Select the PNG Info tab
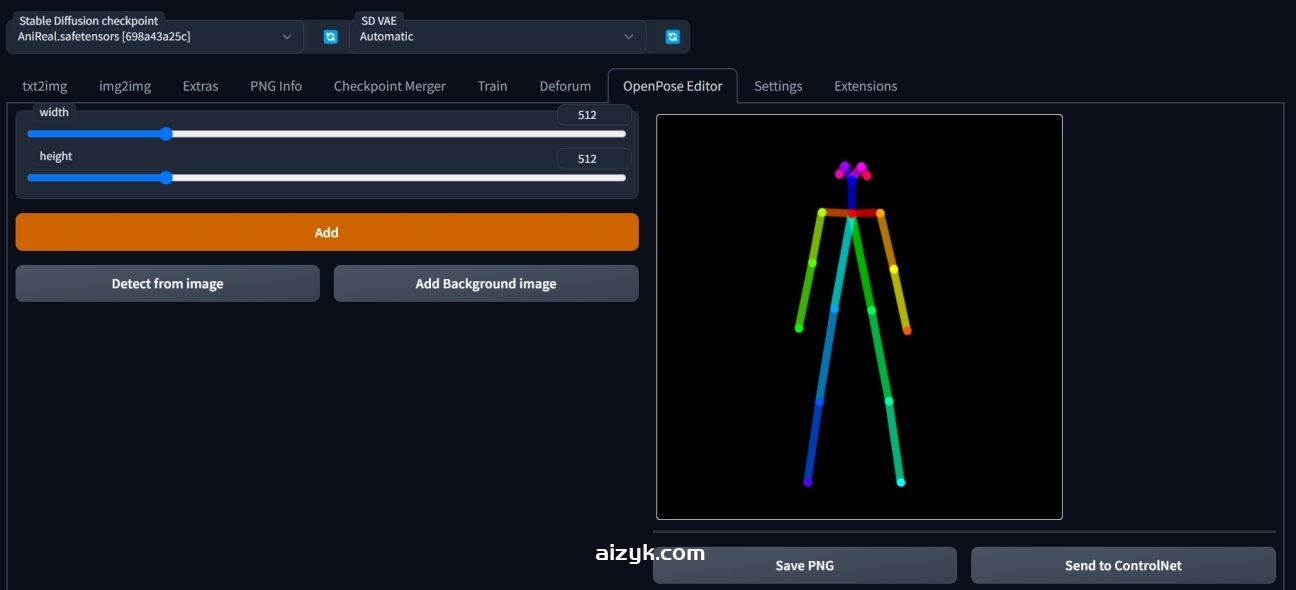Screen dimensions: 1296x590 [276, 86]
